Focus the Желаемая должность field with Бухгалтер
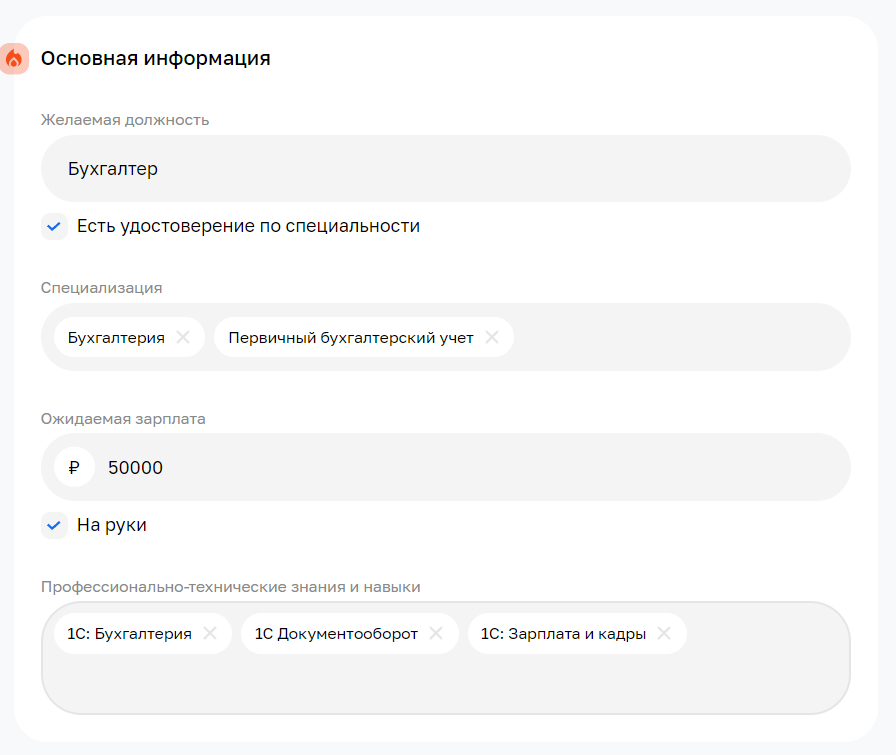The image size is (896, 755). (x=445, y=169)
